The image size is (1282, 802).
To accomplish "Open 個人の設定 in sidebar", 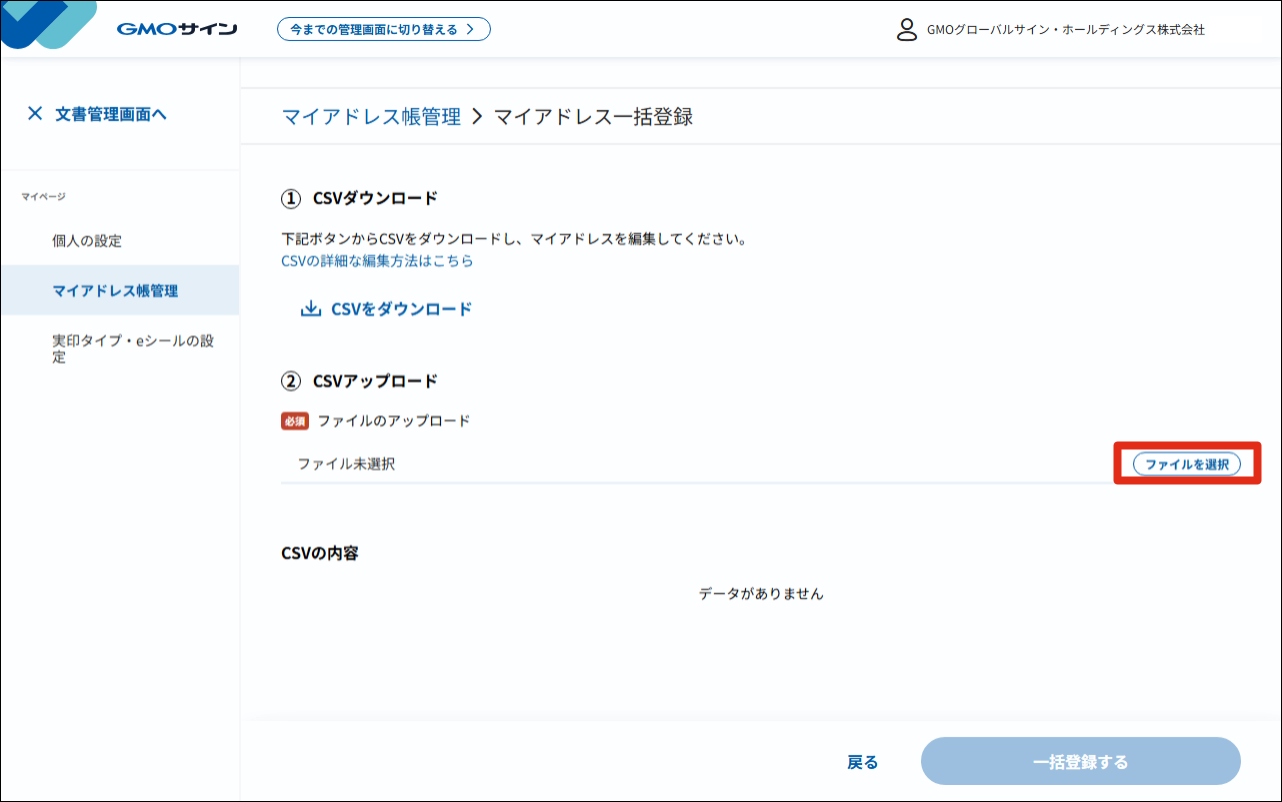I will pos(87,241).
